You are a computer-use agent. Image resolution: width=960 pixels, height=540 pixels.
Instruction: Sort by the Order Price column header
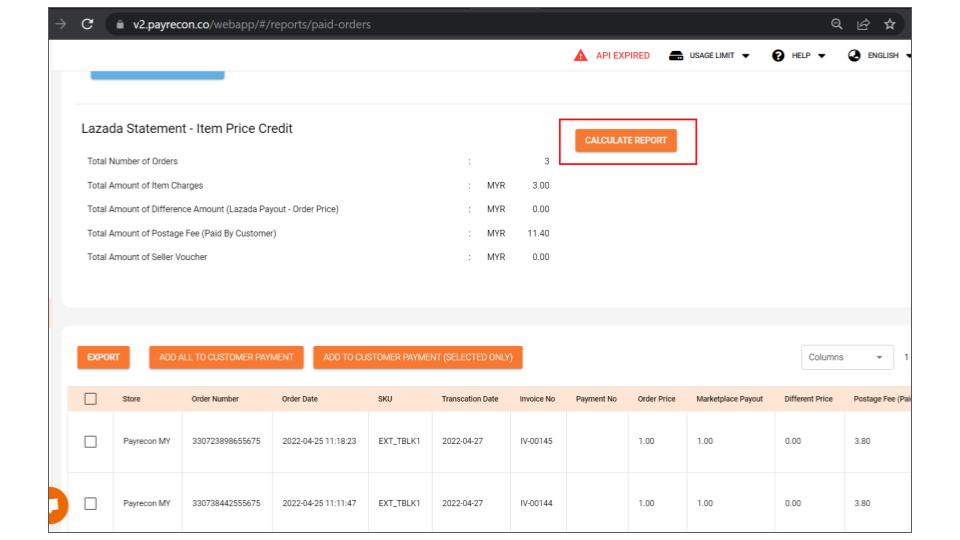[x=656, y=399]
